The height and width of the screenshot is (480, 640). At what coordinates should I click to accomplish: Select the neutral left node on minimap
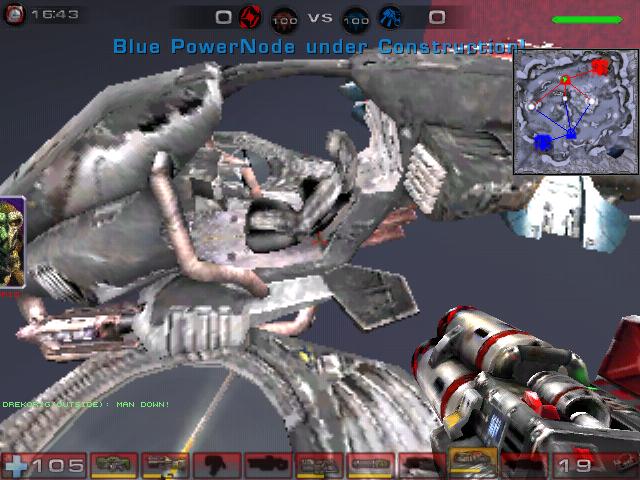[x=532, y=107]
